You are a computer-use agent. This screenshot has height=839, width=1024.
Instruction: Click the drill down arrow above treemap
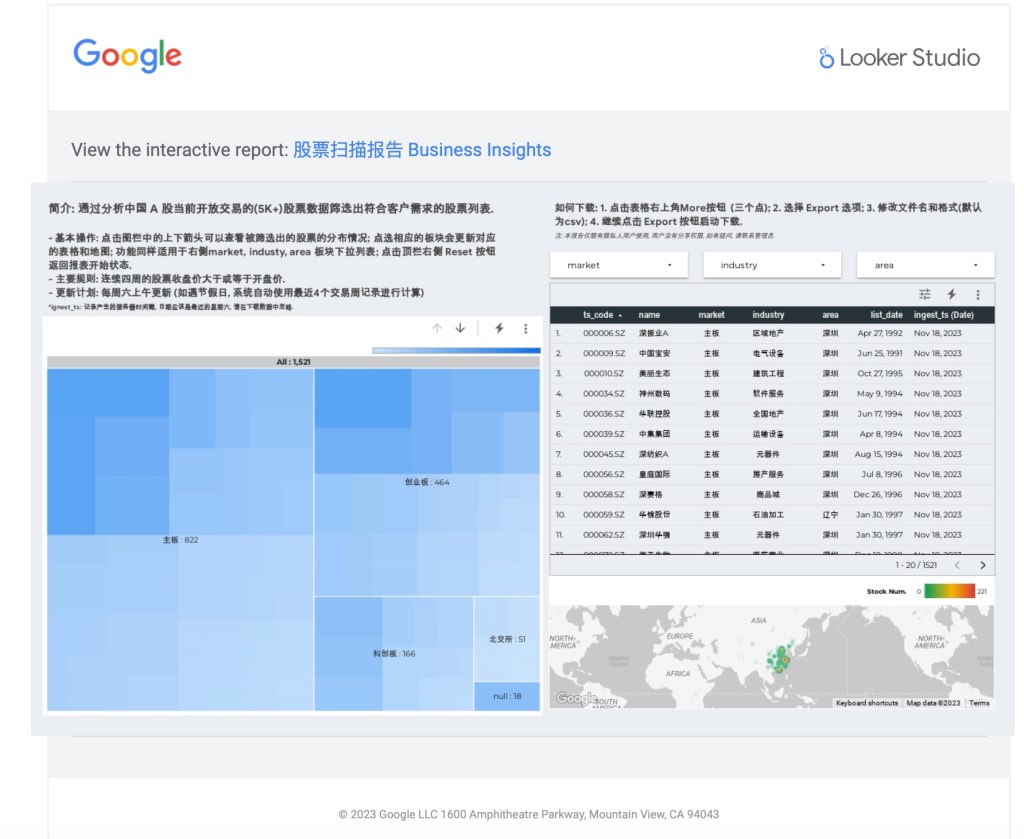click(x=460, y=328)
